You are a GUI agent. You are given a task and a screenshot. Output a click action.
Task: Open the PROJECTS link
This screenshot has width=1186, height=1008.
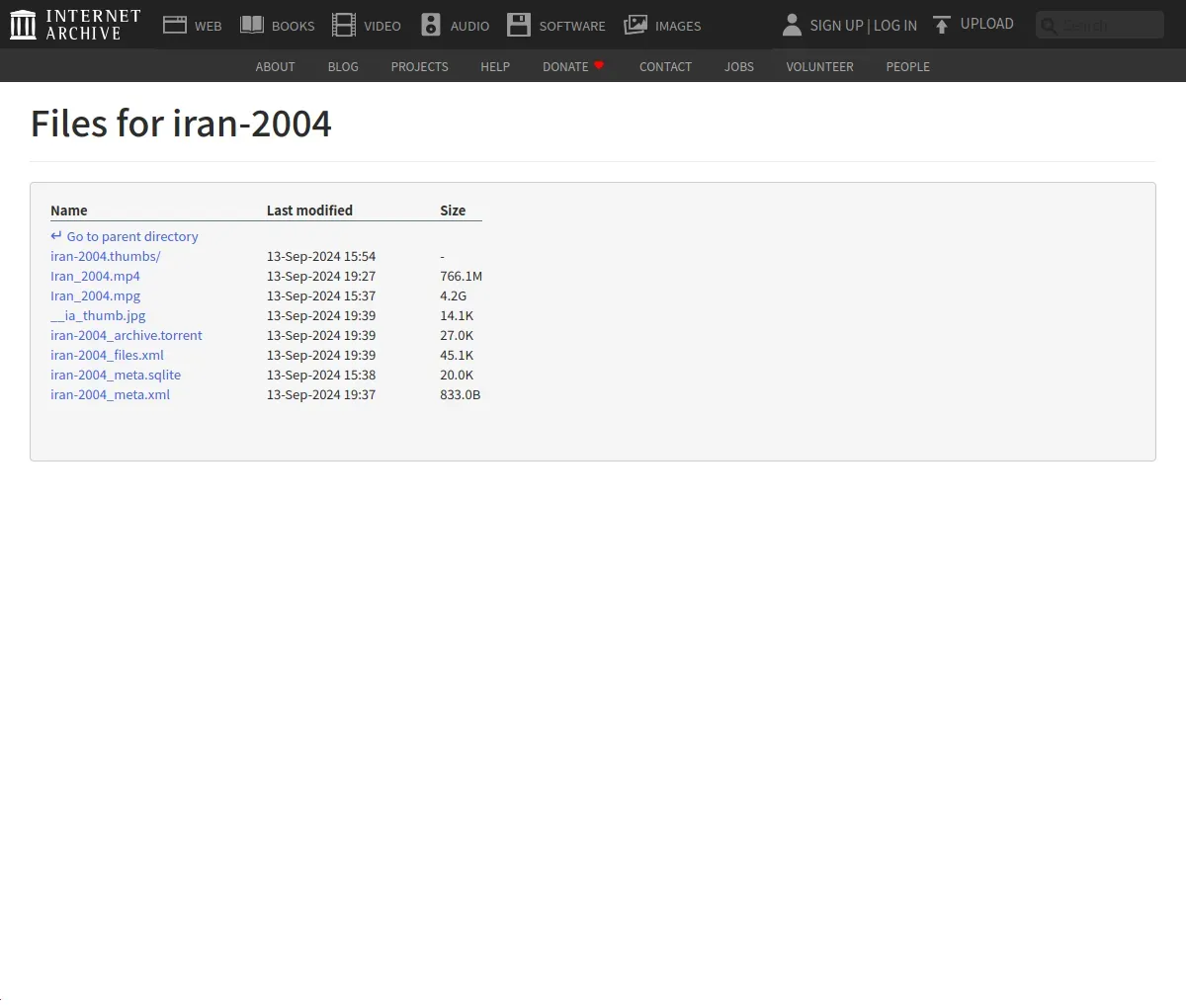(420, 66)
